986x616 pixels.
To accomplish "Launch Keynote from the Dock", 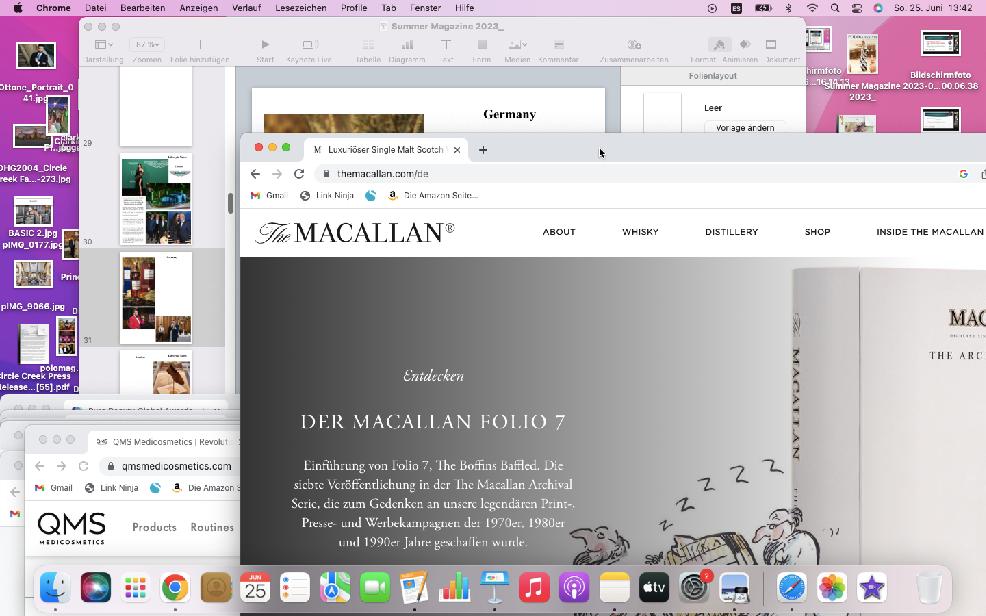I will (494, 588).
